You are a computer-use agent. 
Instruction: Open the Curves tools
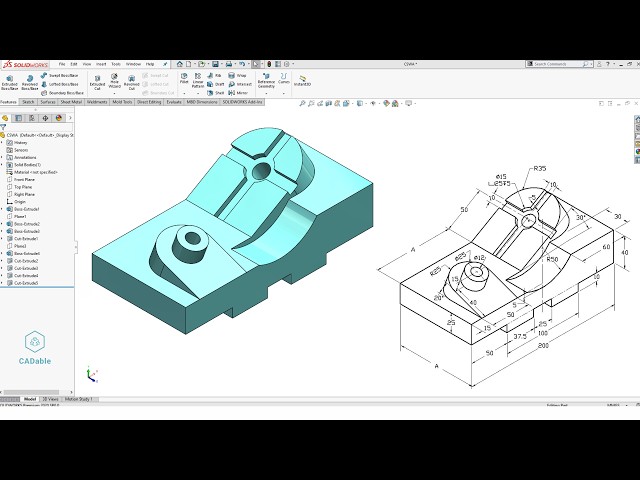pos(284,78)
